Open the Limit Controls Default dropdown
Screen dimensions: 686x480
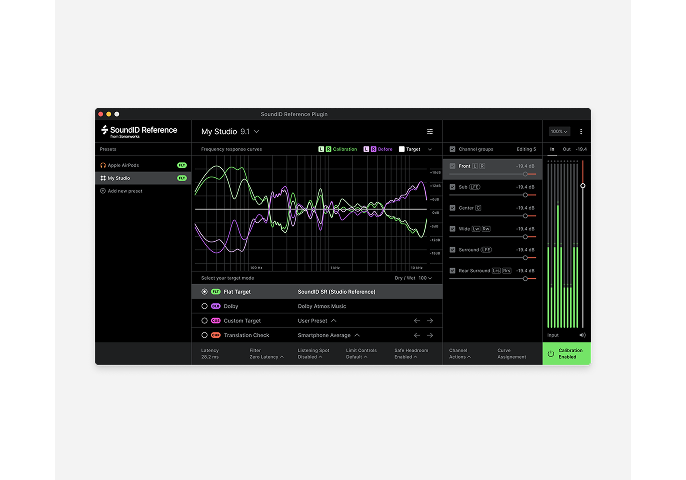[x=361, y=354]
